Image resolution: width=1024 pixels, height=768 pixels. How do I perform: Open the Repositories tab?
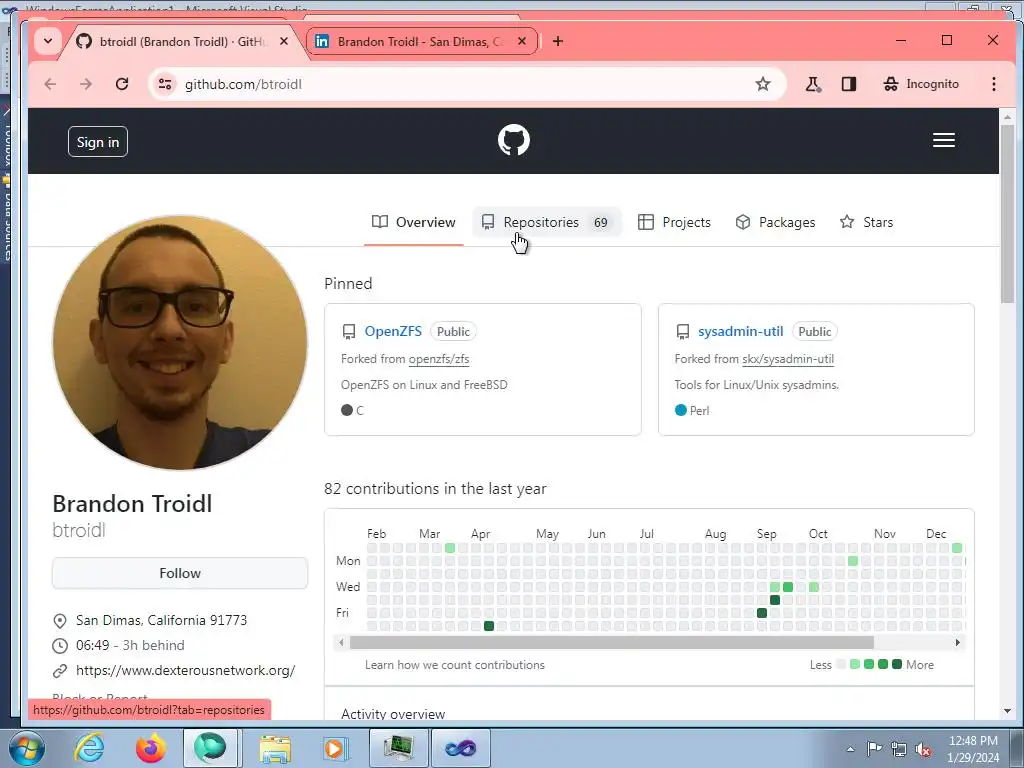click(x=546, y=222)
